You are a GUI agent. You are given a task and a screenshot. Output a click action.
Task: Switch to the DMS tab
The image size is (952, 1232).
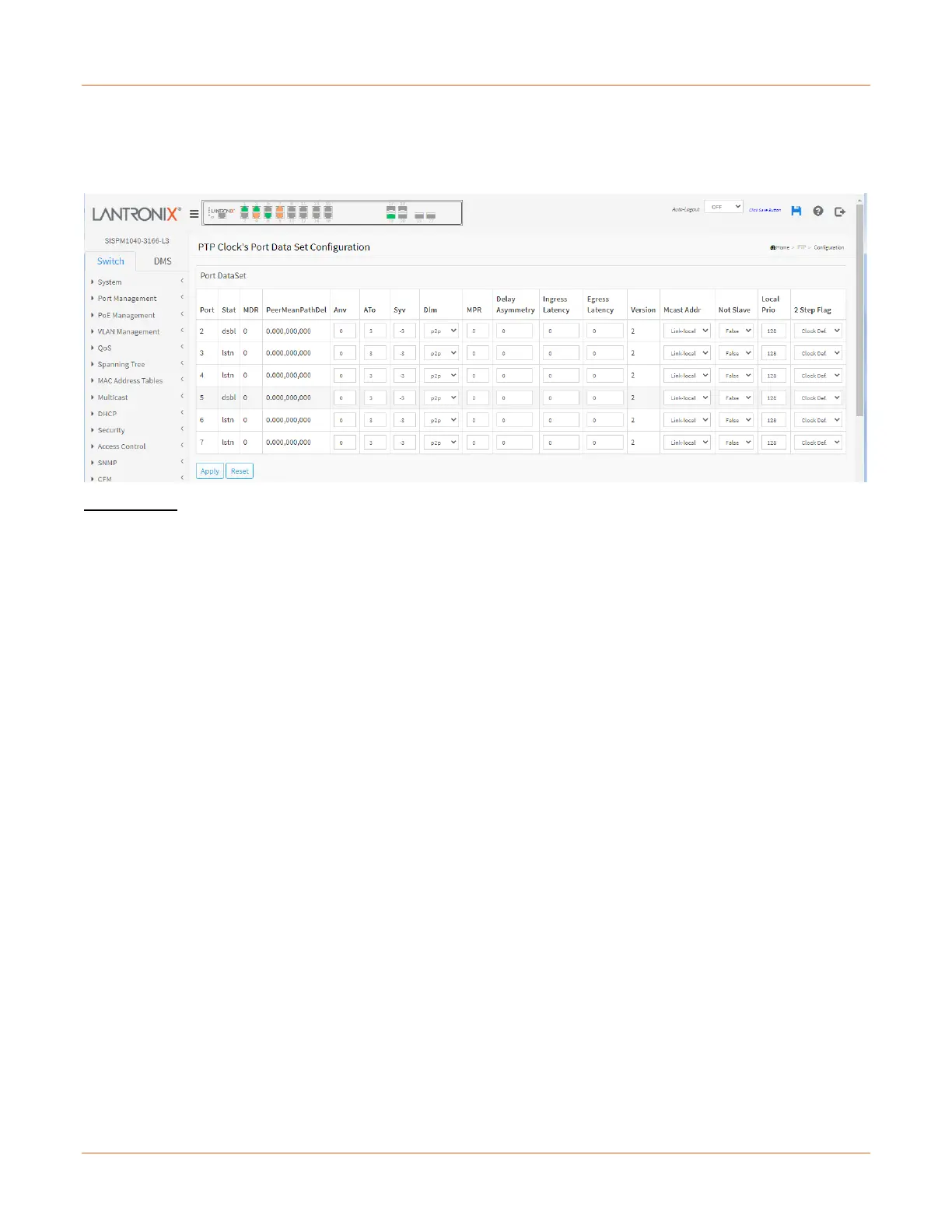pyautogui.click(x=163, y=261)
